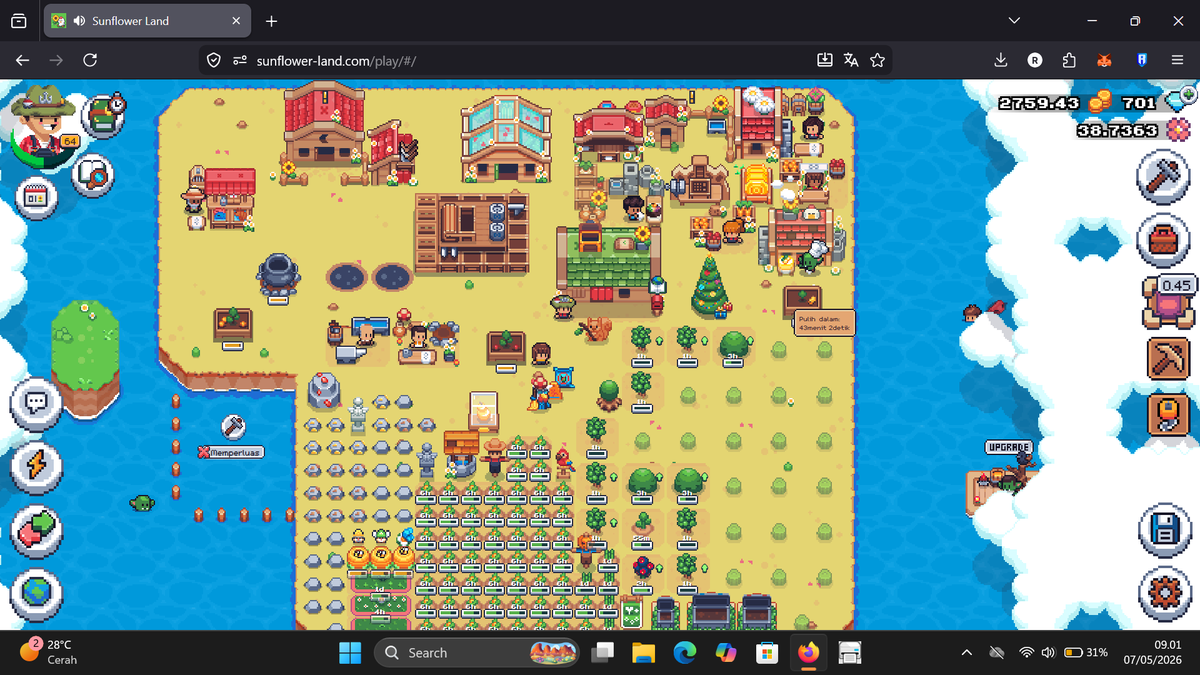The image size is (1200, 675).
Task: Click the floppy disk save button
Action: point(1164,530)
